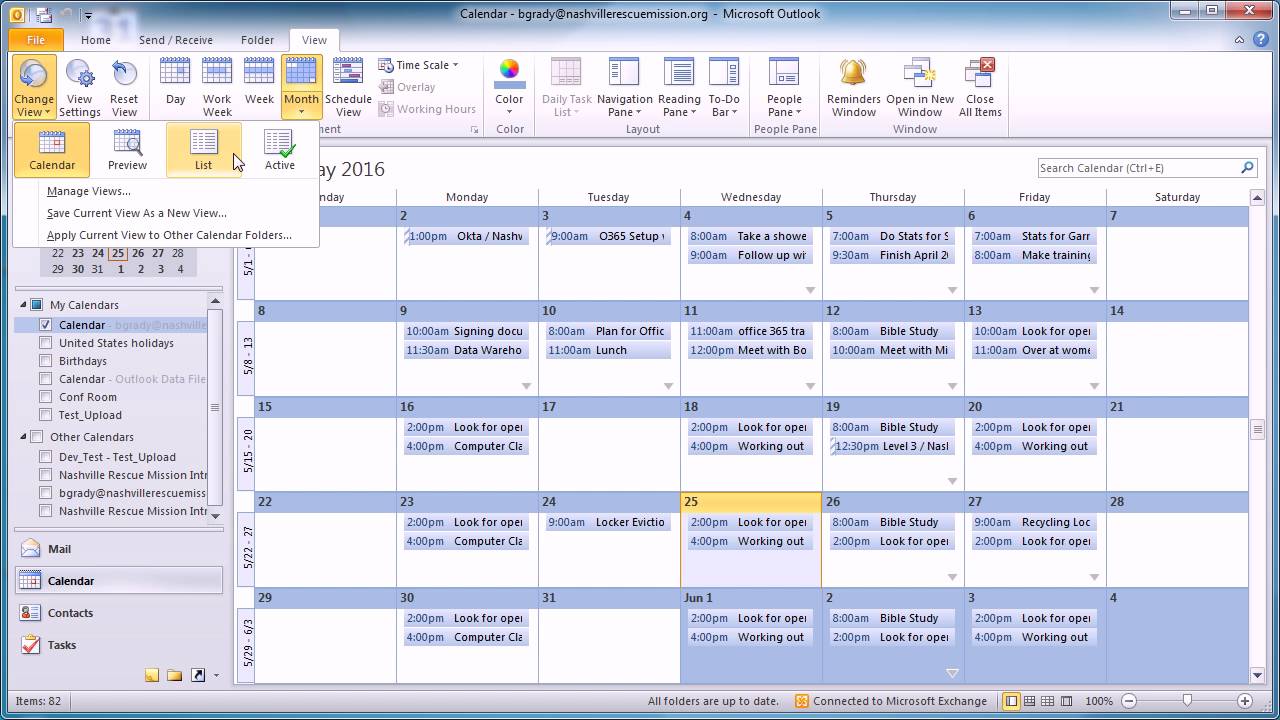The height and width of the screenshot is (720, 1280).
Task: Click the search magnifier icon
Action: click(x=1247, y=168)
